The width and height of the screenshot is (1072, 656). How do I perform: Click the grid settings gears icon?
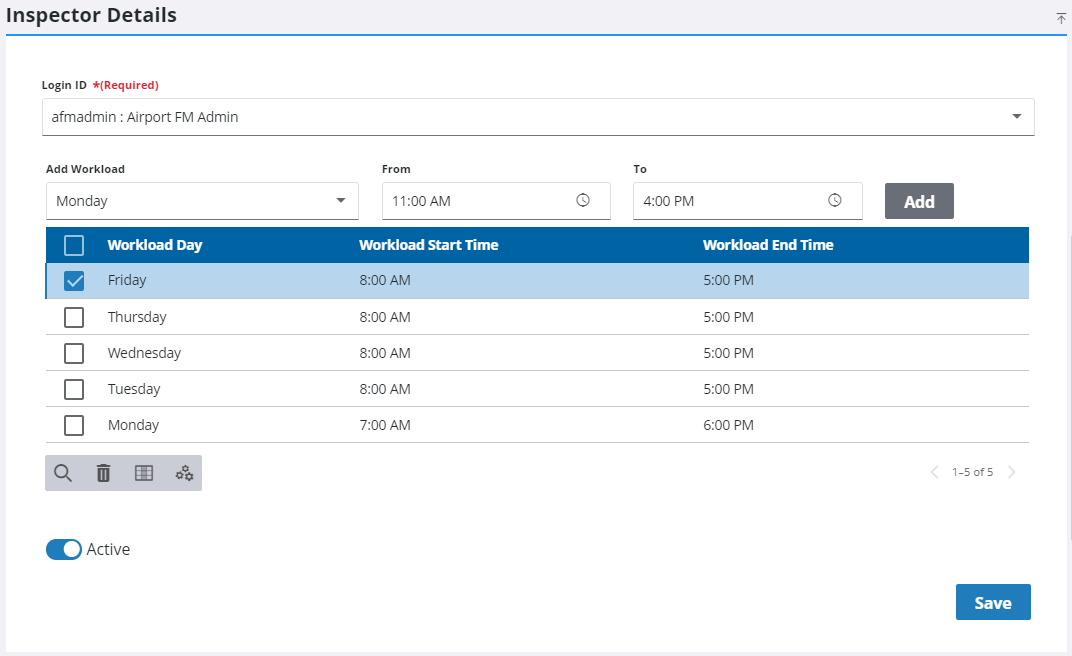184,473
